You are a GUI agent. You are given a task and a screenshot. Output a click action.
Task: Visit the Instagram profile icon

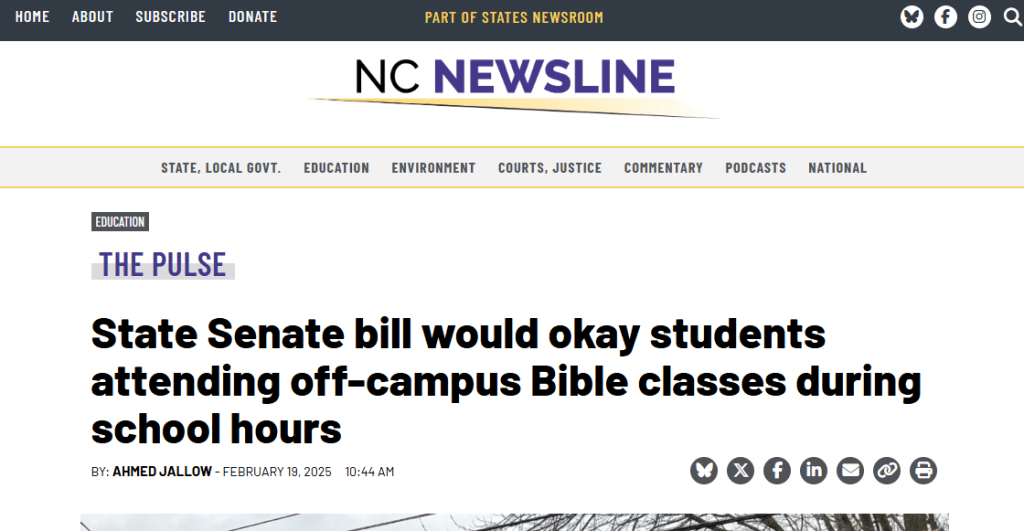(x=980, y=17)
